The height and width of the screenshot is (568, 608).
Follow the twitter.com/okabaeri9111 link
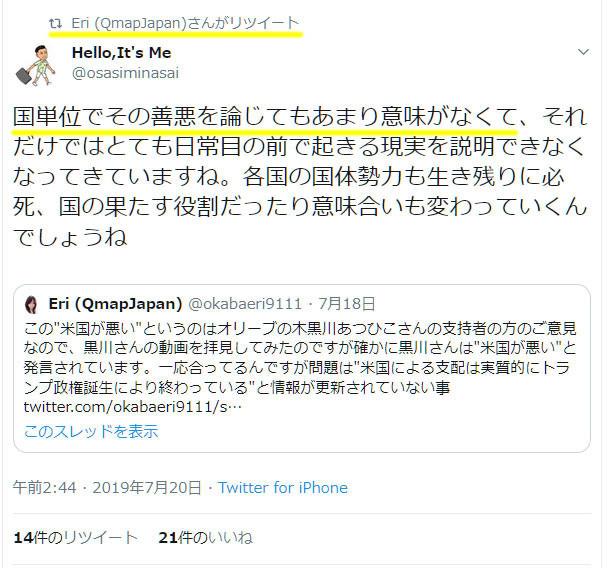coord(133,407)
